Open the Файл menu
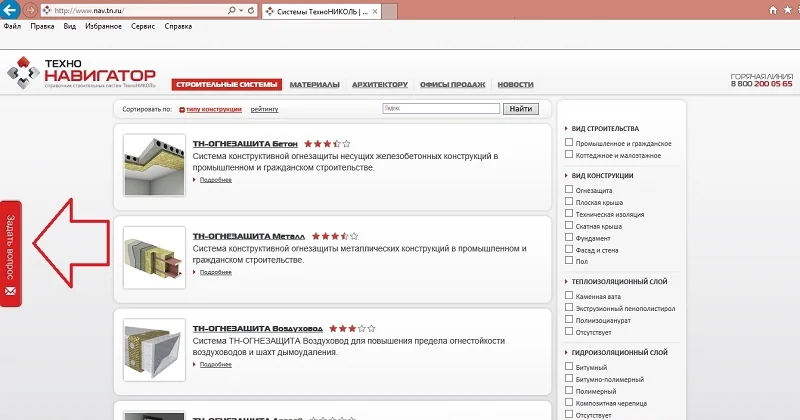 [x=12, y=26]
